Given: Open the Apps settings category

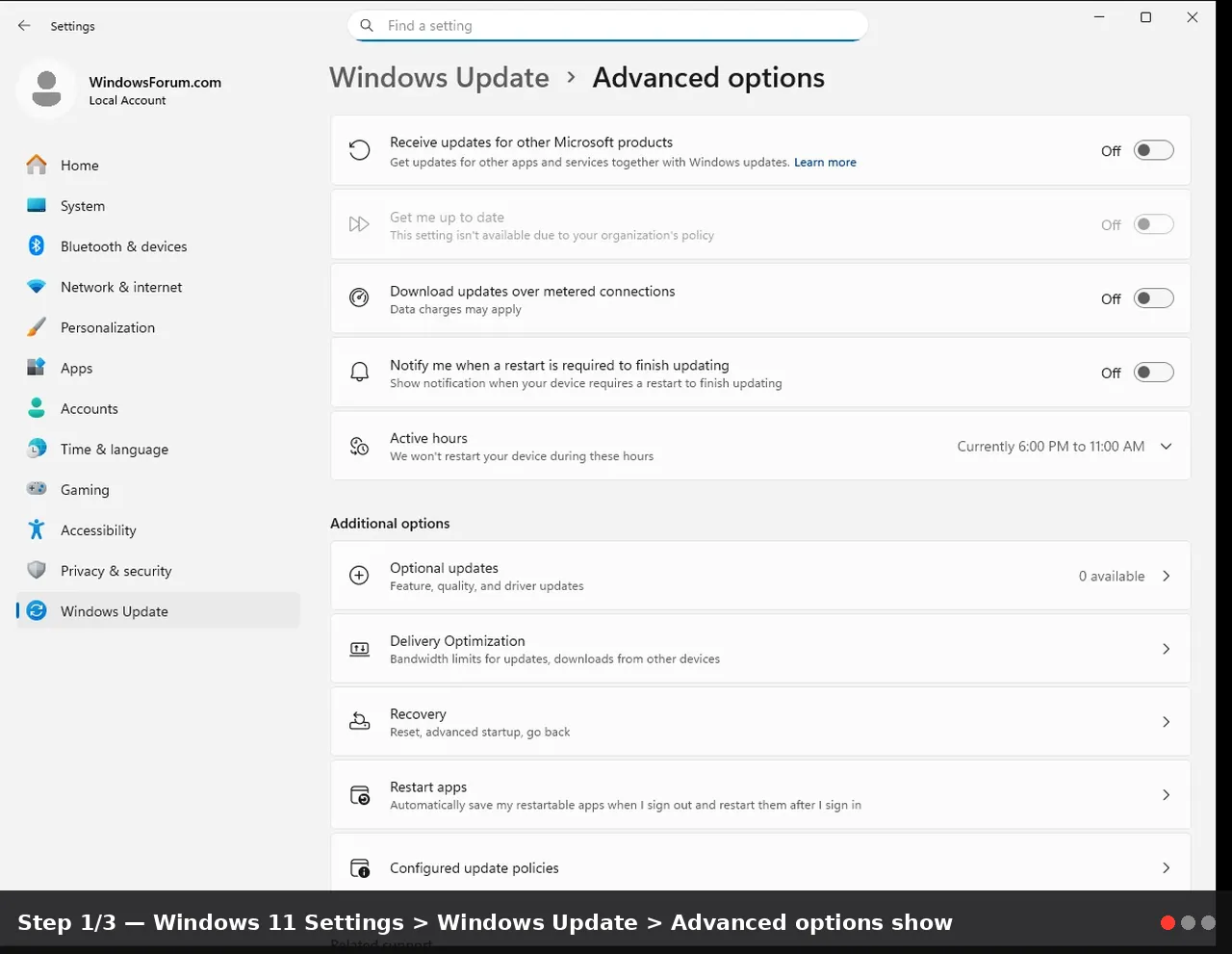Looking at the screenshot, I should [x=158, y=368].
